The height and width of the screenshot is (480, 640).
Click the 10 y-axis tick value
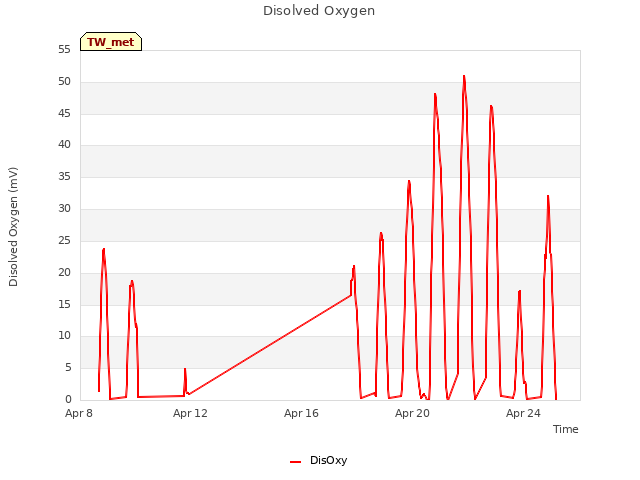(64, 336)
